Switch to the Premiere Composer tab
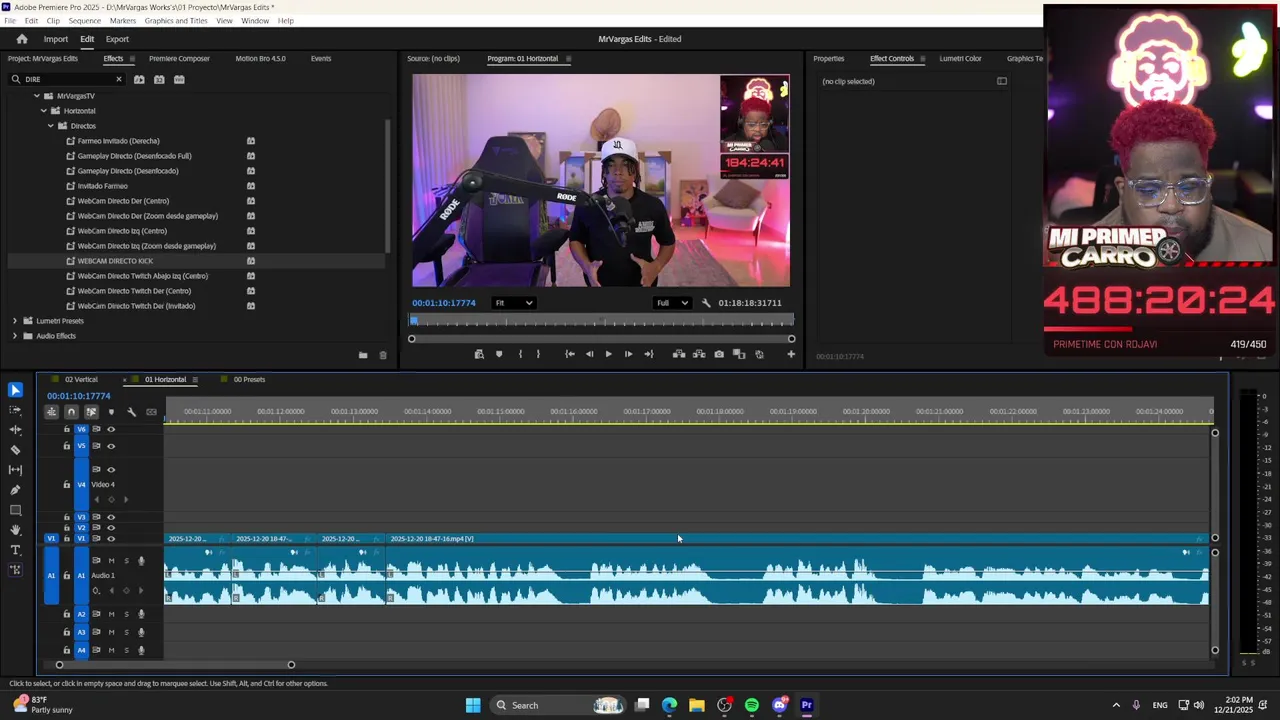Screen dimensions: 1280x720 point(179,59)
